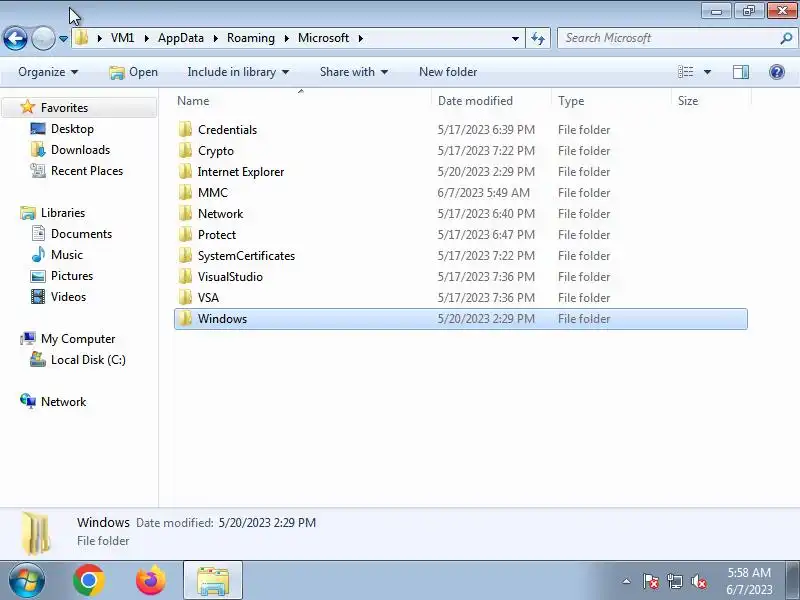Open the Share with menu
This screenshot has width=800, height=600.
354,72
